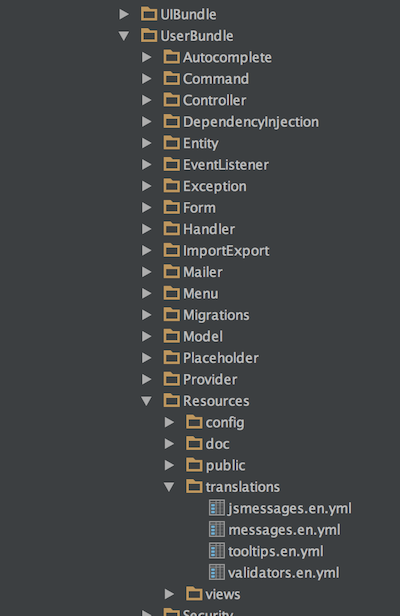This screenshot has height=616, width=400.
Task: Select the Migrations folder label
Action: [x=216, y=315]
